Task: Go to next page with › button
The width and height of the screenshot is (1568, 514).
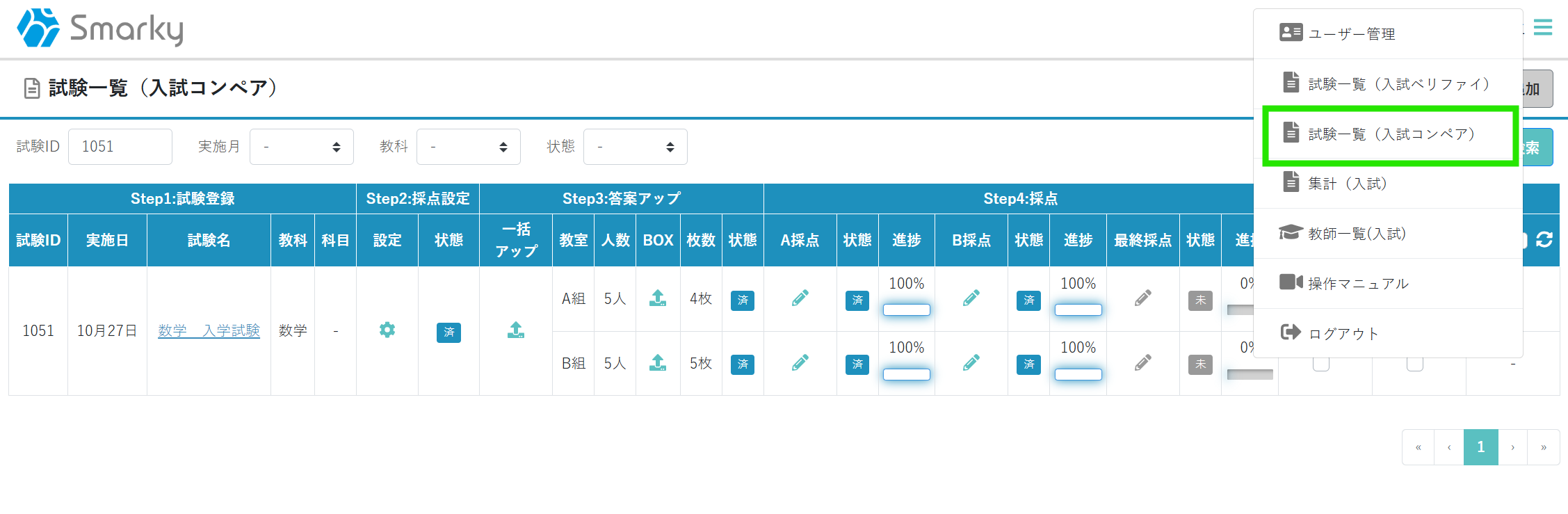Action: pos(1512,447)
